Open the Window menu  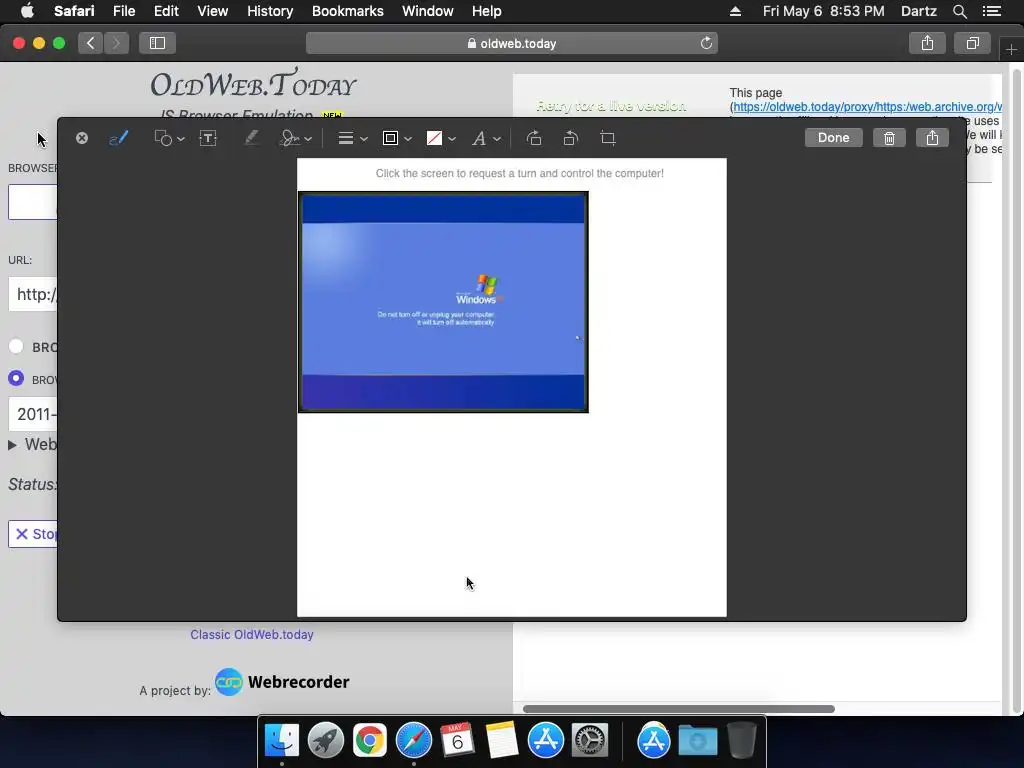(x=427, y=11)
